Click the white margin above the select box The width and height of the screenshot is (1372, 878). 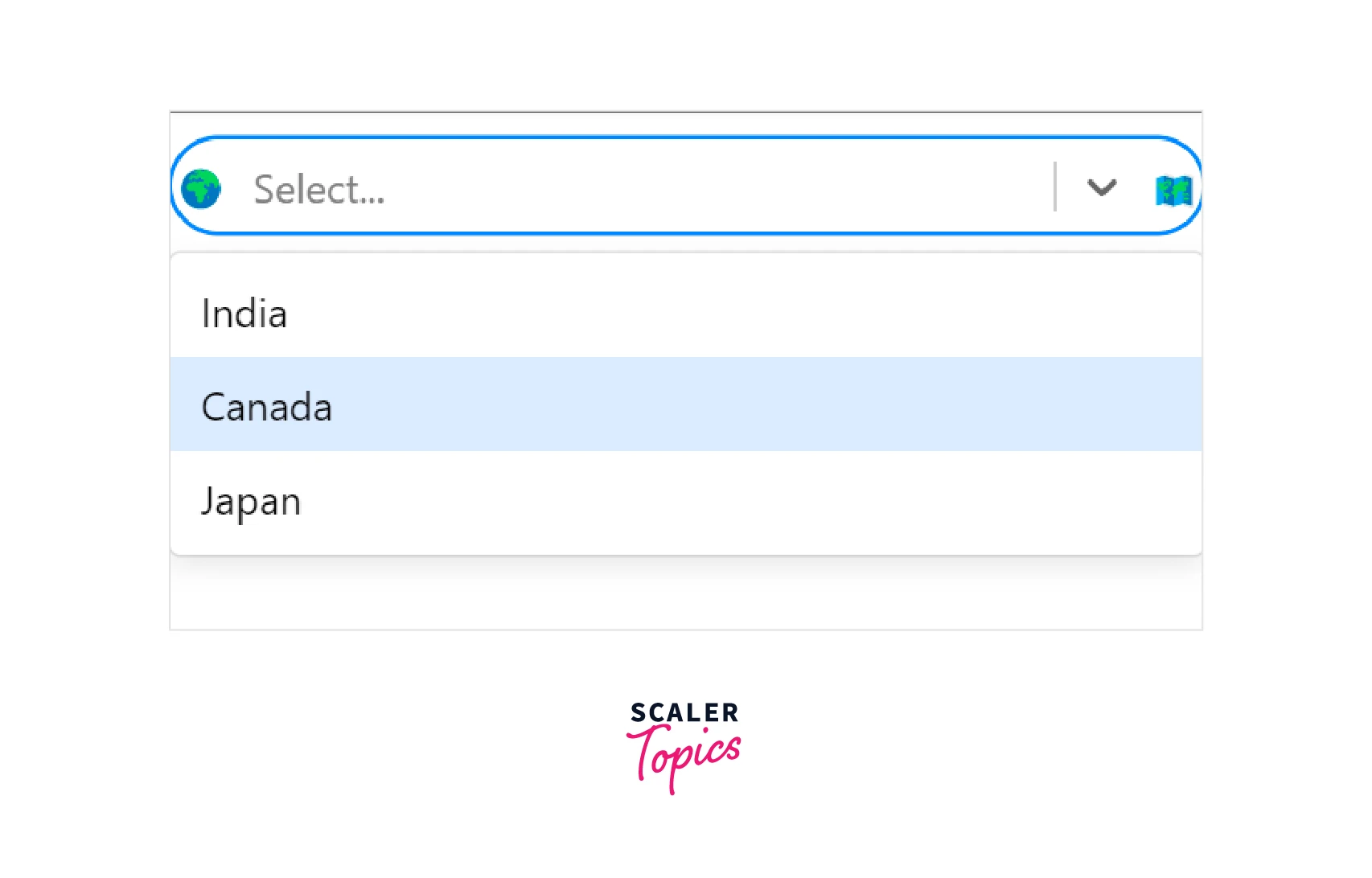[685, 56]
